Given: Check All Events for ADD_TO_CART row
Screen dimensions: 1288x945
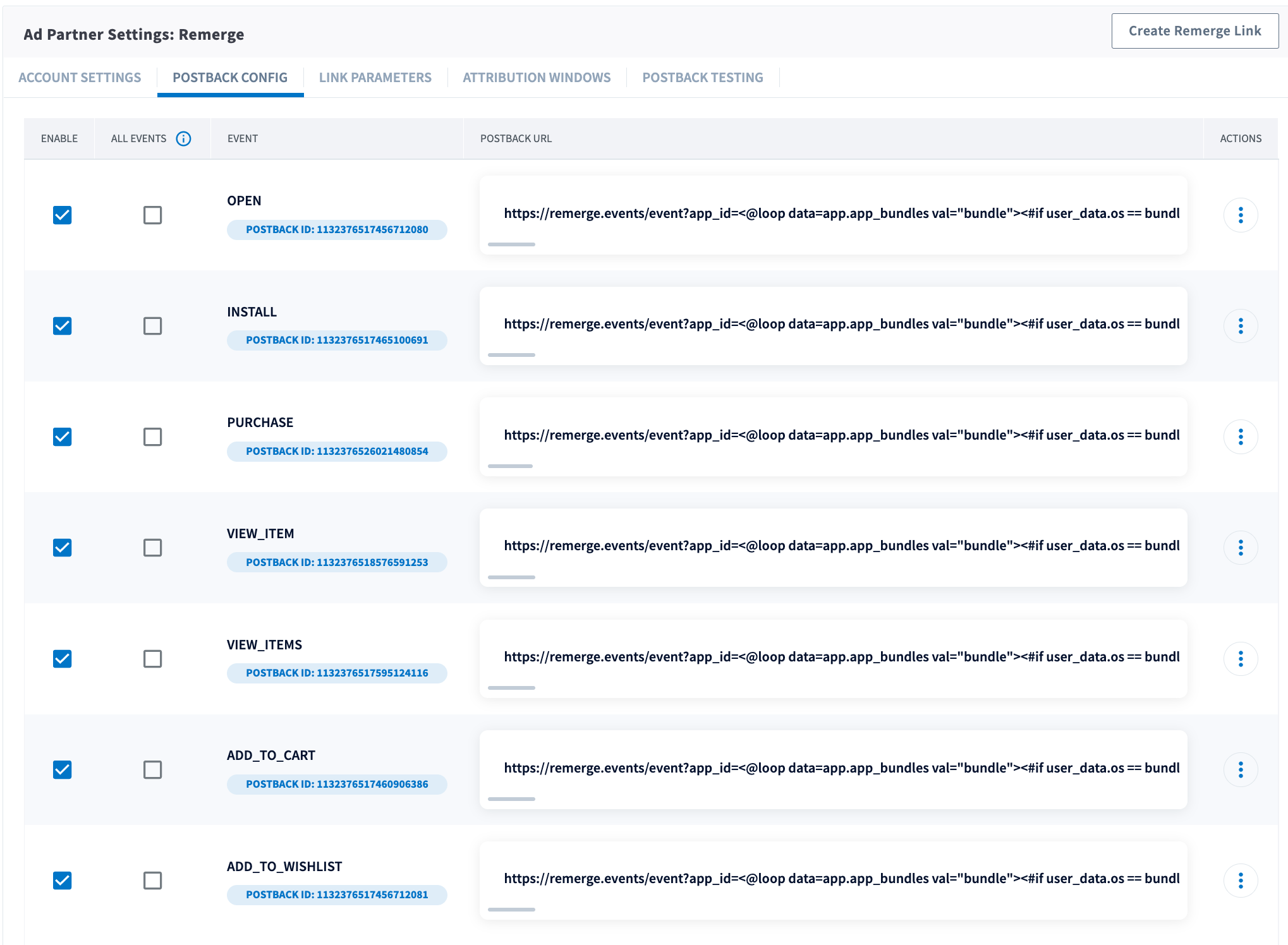Looking at the screenshot, I should pyautogui.click(x=152, y=769).
